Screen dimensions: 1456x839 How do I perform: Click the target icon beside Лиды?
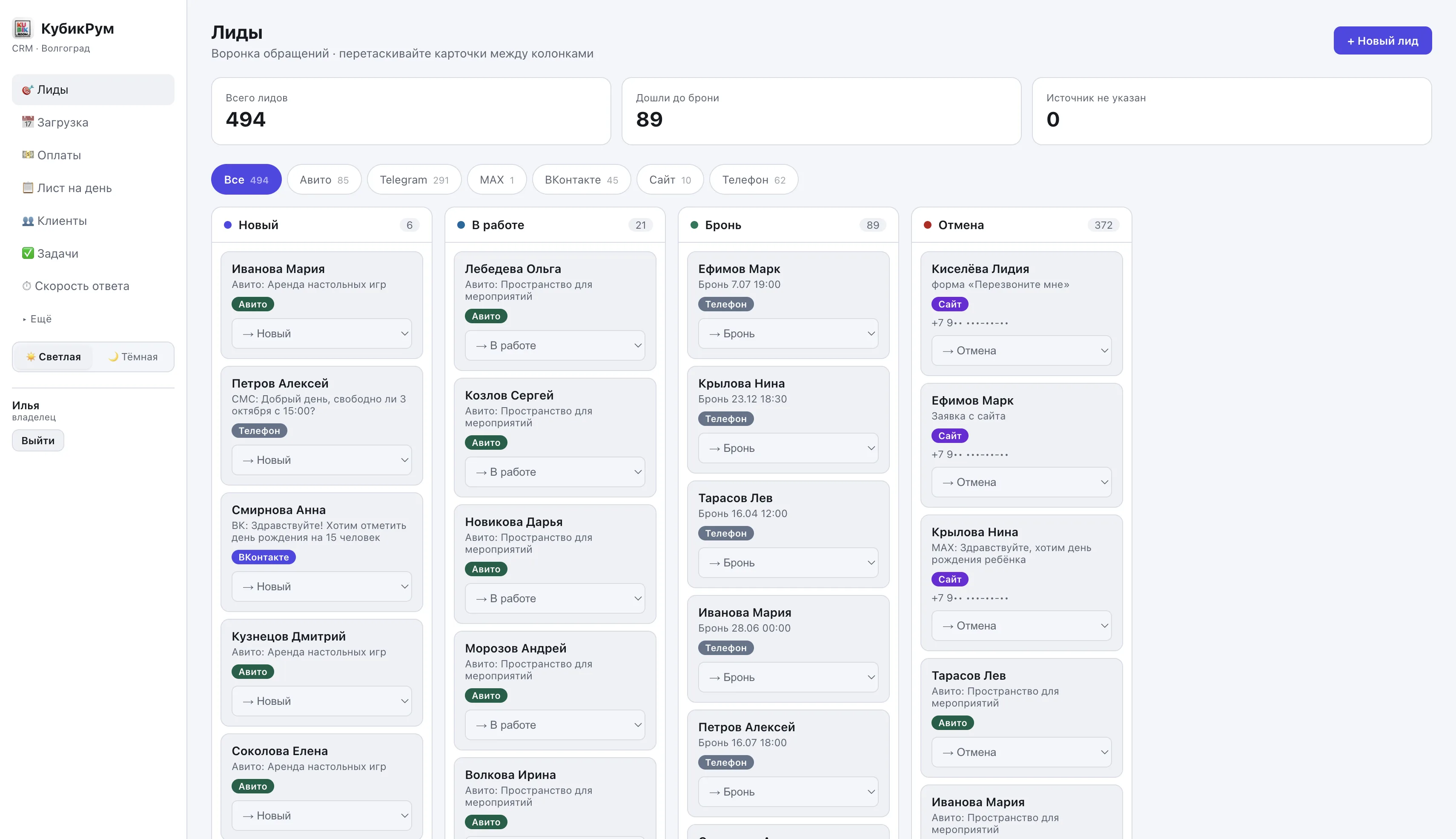pyautogui.click(x=27, y=90)
